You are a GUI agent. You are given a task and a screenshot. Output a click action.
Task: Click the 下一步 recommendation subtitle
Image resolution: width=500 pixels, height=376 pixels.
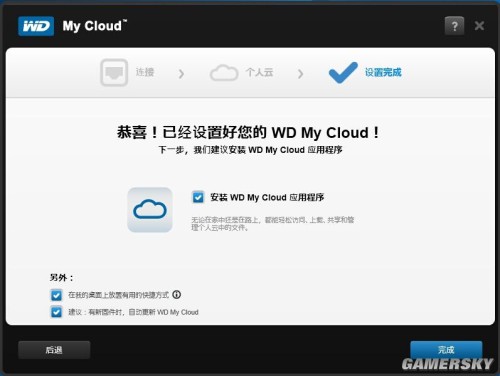click(250, 150)
